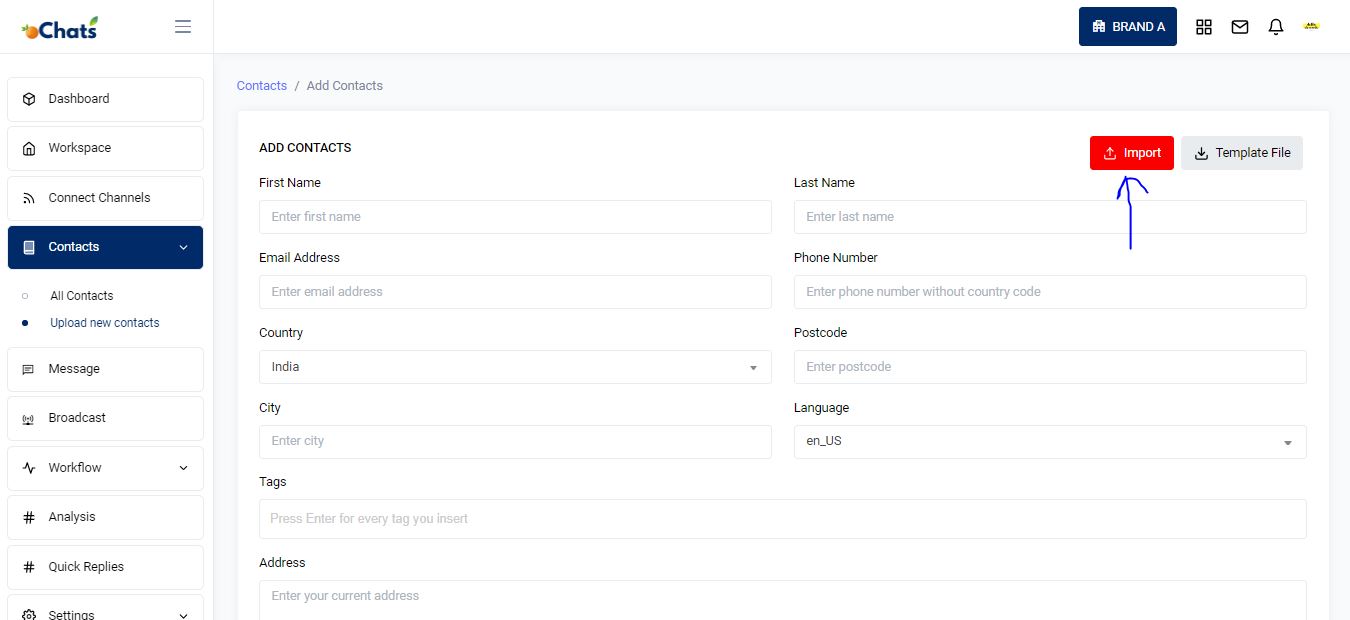
Task: Click the red Import button
Action: [1132, 153]
